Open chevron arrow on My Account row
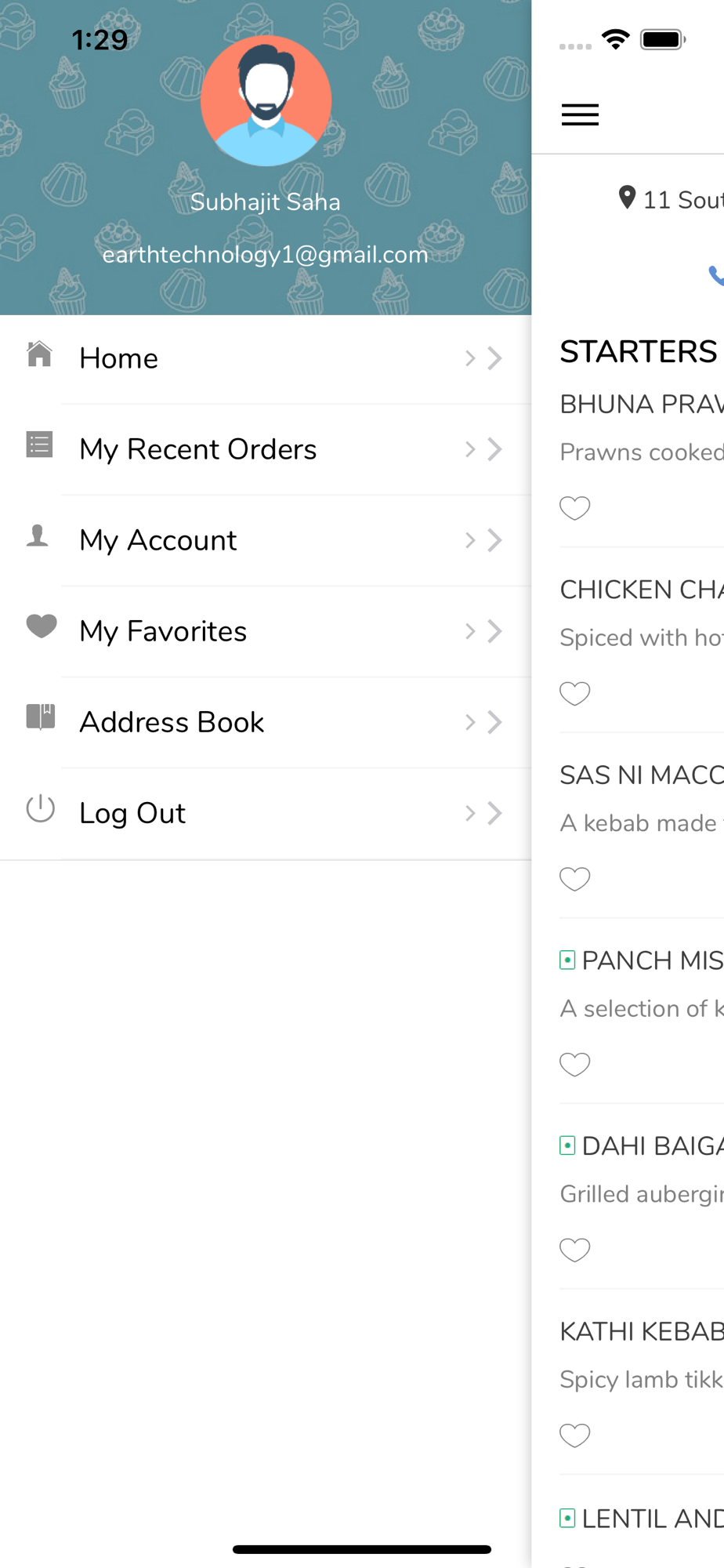Image resolution: width=724 pixels, height=1568 pixels. click(483, 540)
